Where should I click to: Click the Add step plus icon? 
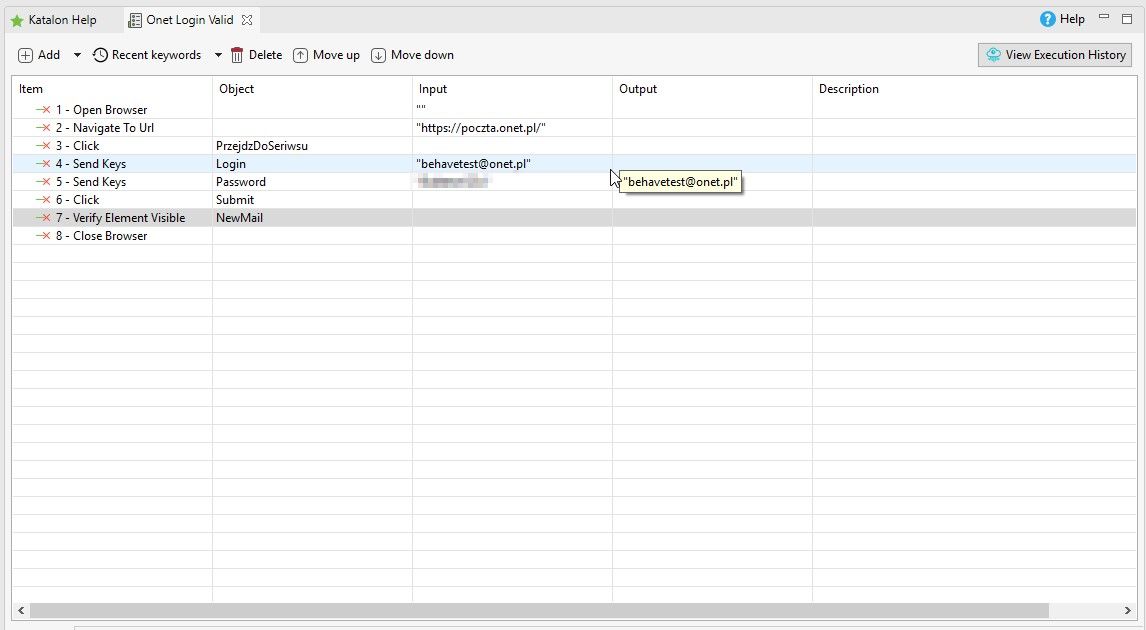point(26,55)
